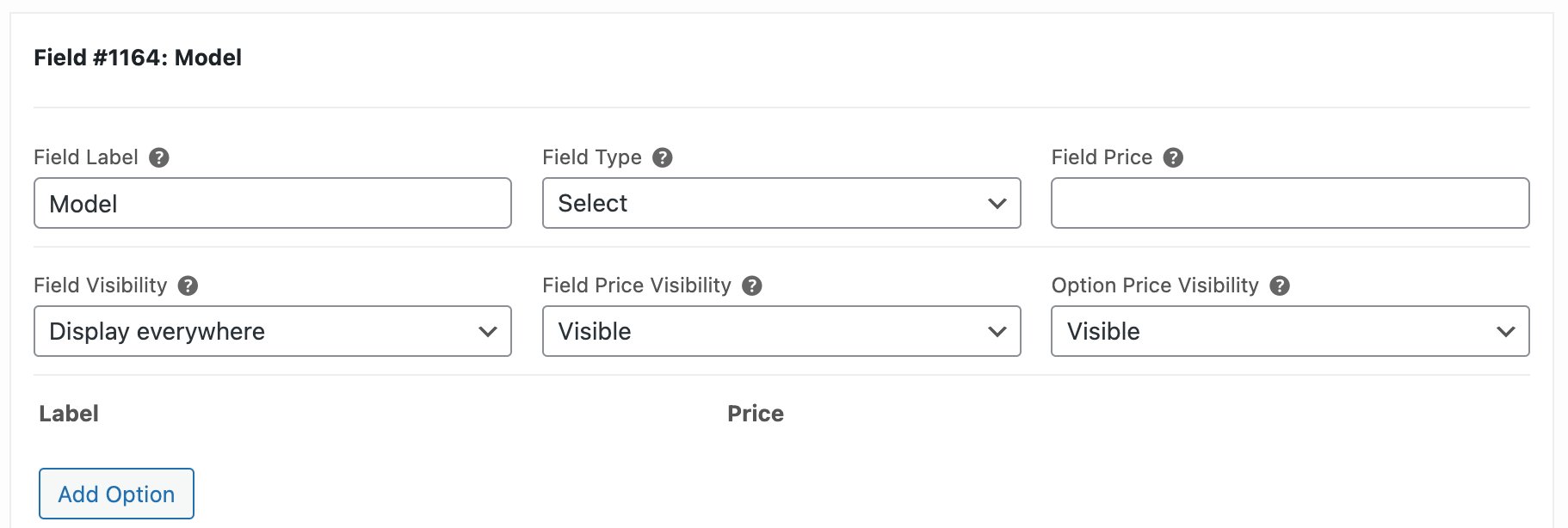1568x528 pixels.
Task: Click the Option Price Visibility help icon
Action: click(x=1280, y=285)
